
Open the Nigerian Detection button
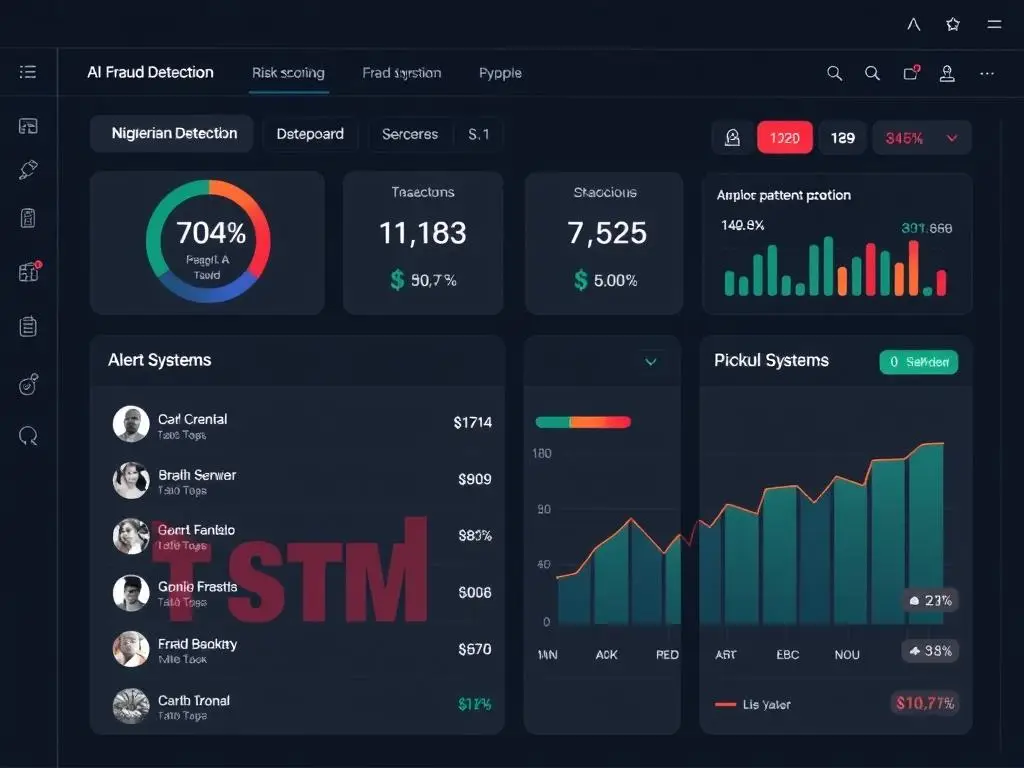[171, 133]
